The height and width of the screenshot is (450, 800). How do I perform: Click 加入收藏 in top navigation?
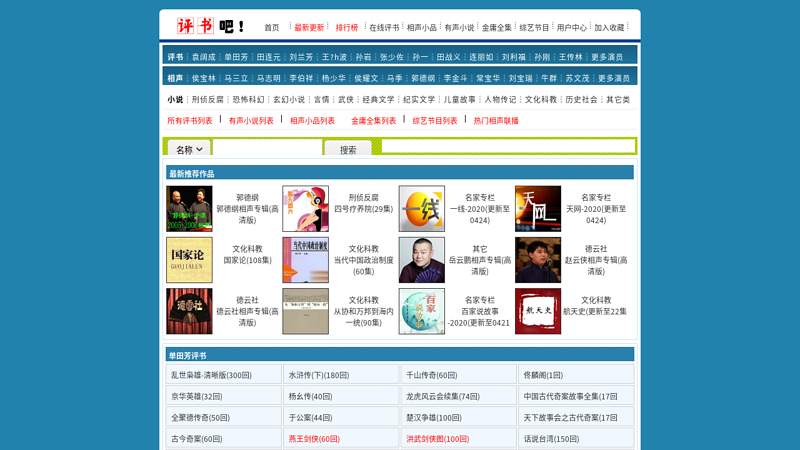pos(609,28)
